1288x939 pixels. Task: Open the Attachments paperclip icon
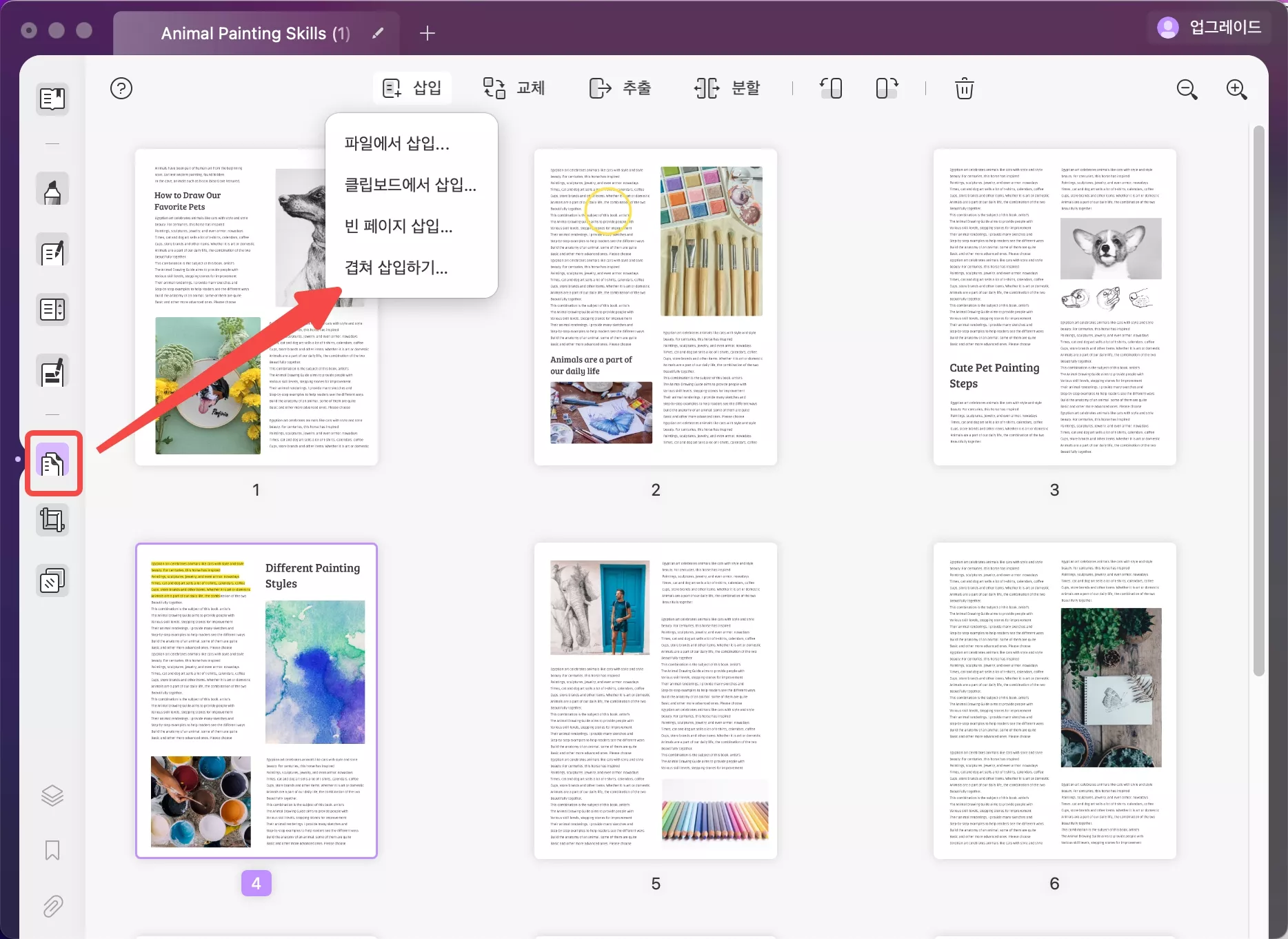[x=52, y=906]
